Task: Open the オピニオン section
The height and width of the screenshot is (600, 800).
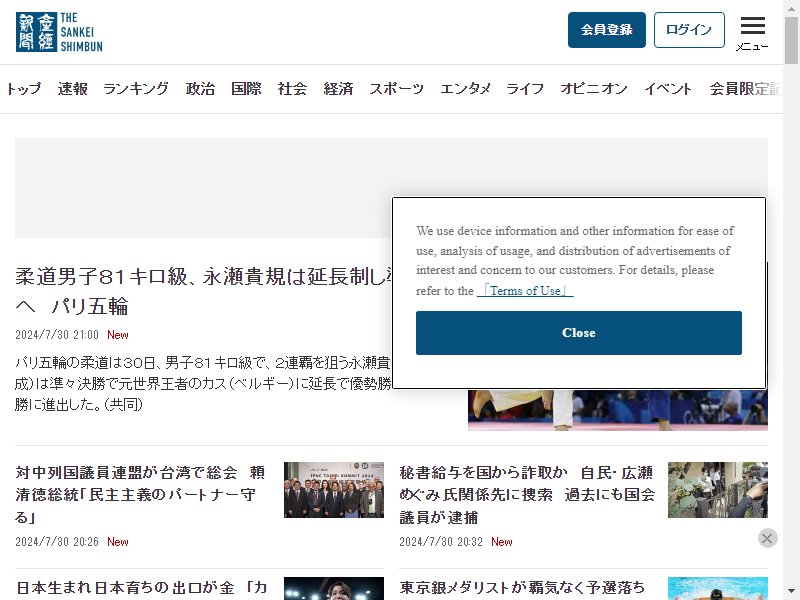Action: pos(594,89)
